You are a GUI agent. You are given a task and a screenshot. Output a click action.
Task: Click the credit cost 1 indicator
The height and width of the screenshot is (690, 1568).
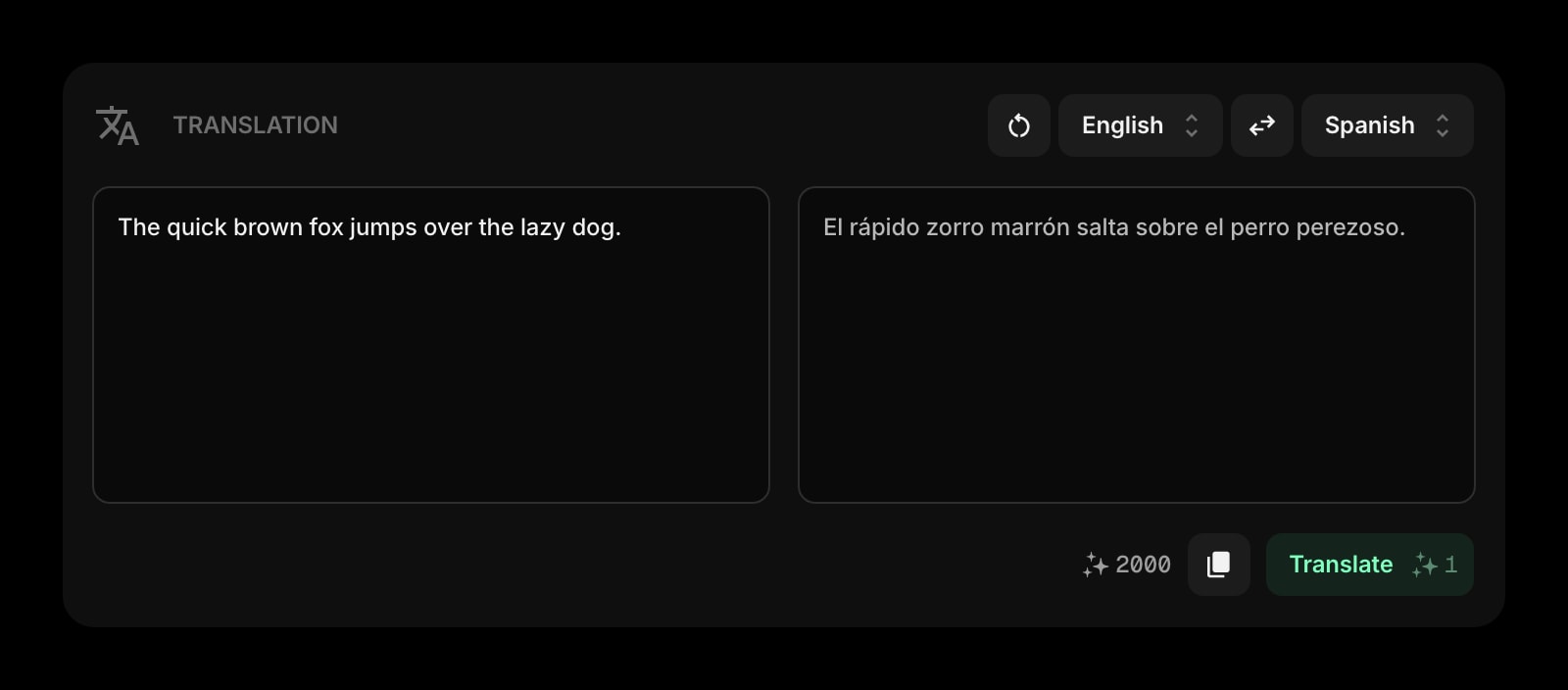(x=1452, y=565)
